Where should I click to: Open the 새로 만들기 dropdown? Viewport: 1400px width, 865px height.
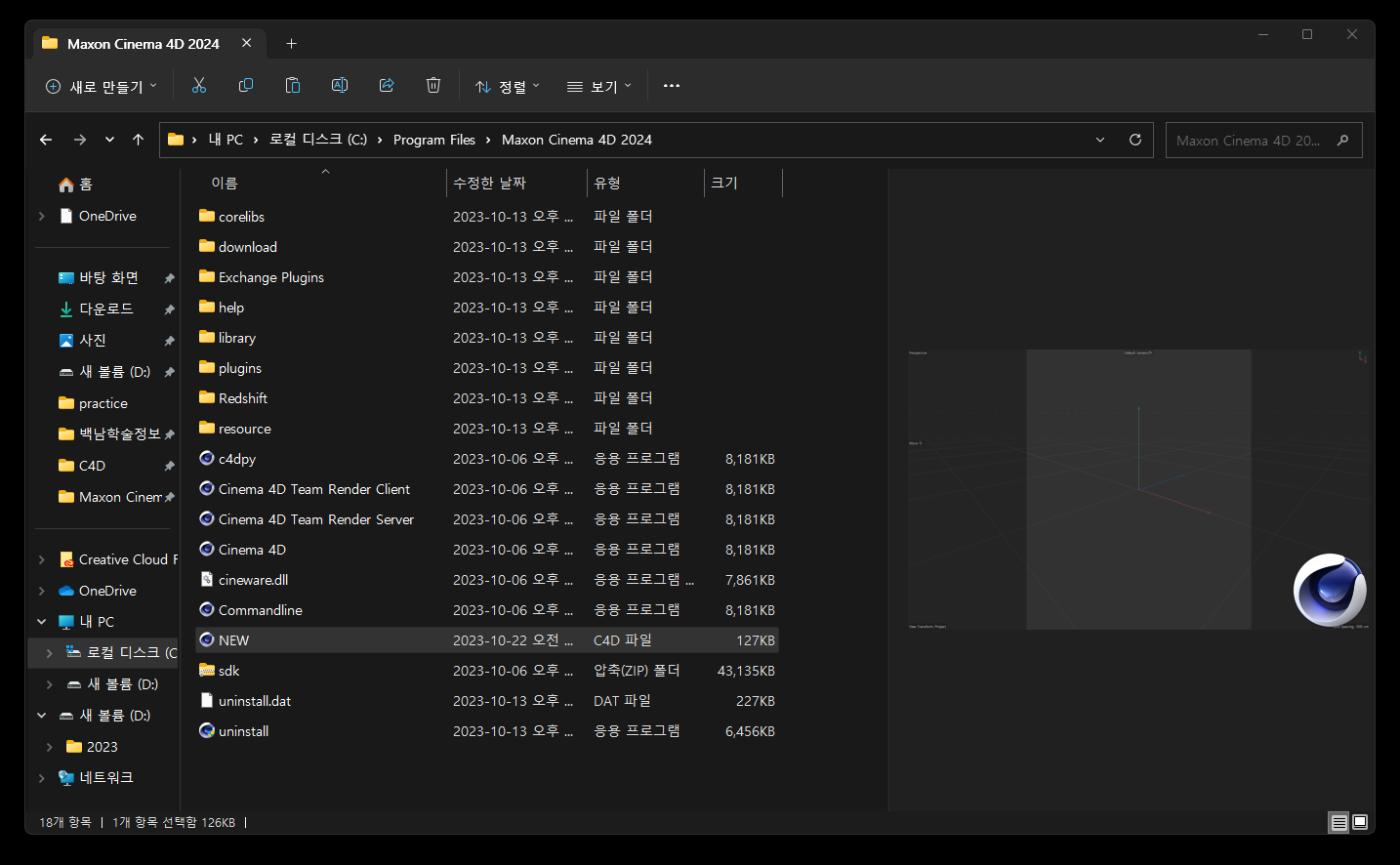click(102, 86)
